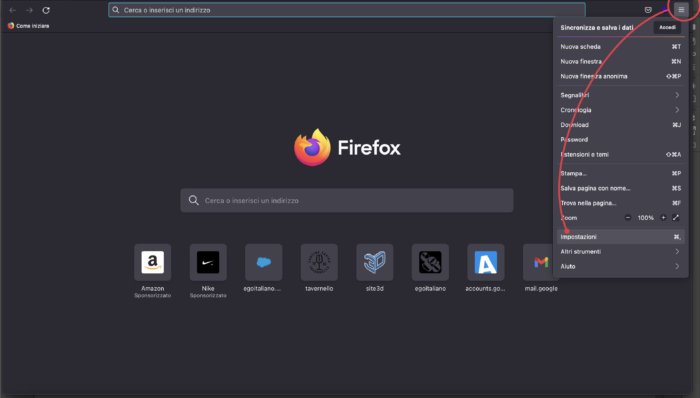Open the Nike shortcut tile
The width and height of the screenshot is (700, 398).
[x=208, y=262]
